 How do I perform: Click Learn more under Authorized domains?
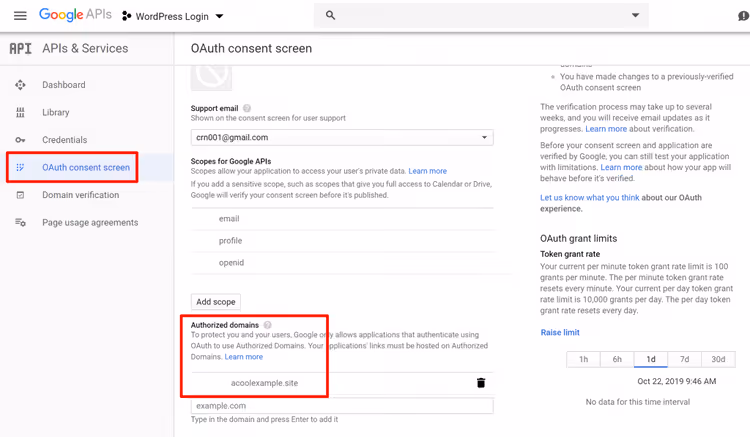tap(244, 357)
